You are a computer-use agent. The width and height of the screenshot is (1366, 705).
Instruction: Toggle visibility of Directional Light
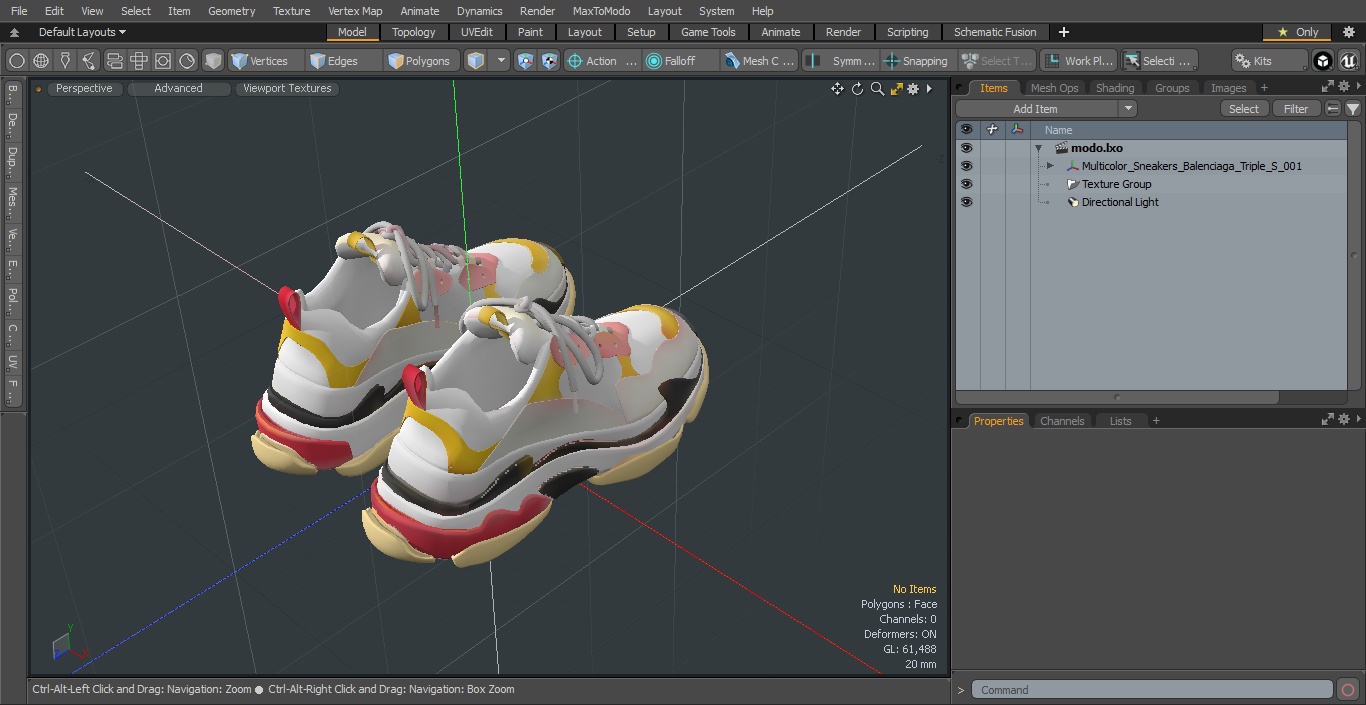pos(966,202)
